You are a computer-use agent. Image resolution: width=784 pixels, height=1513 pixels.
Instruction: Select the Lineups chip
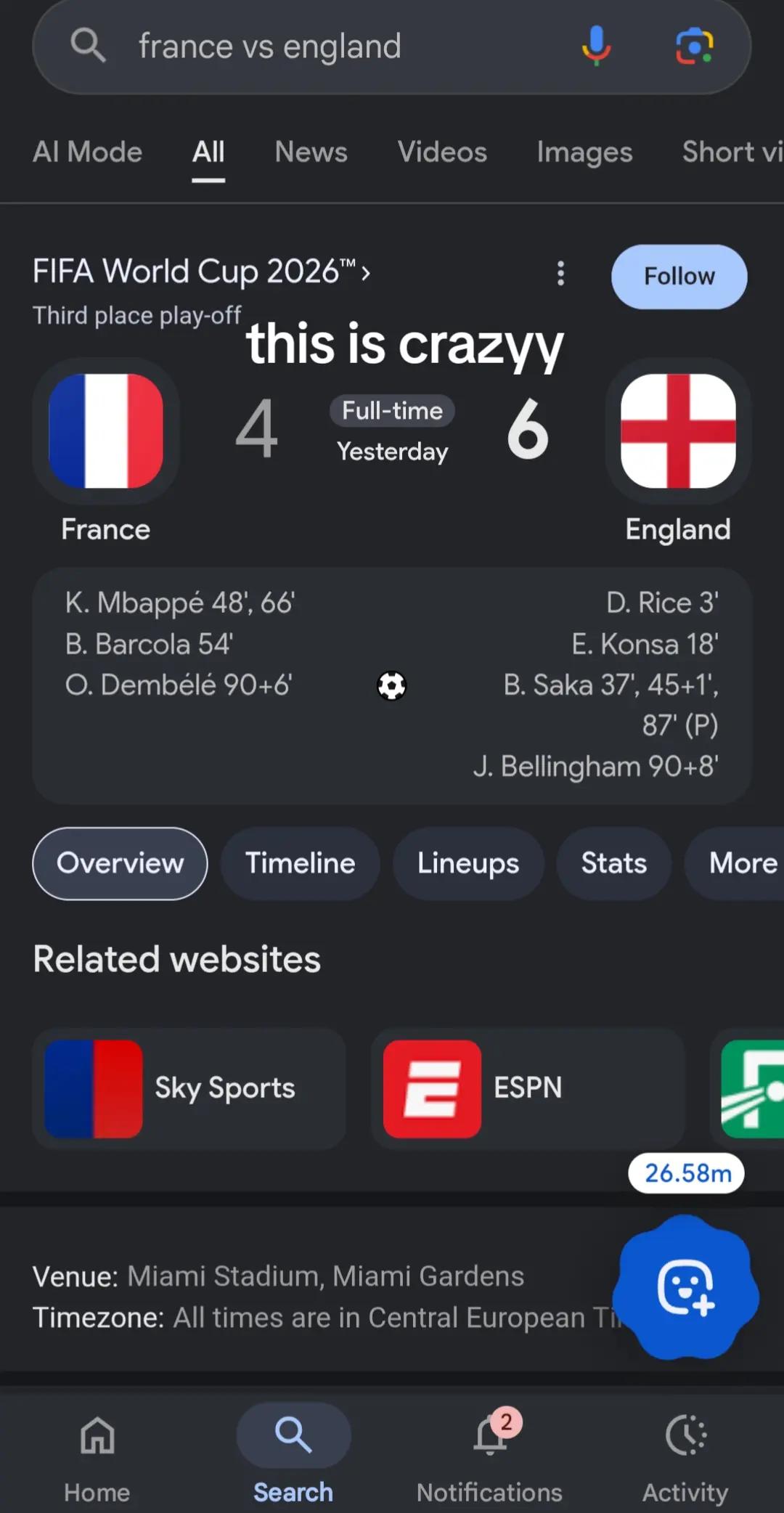468,863
